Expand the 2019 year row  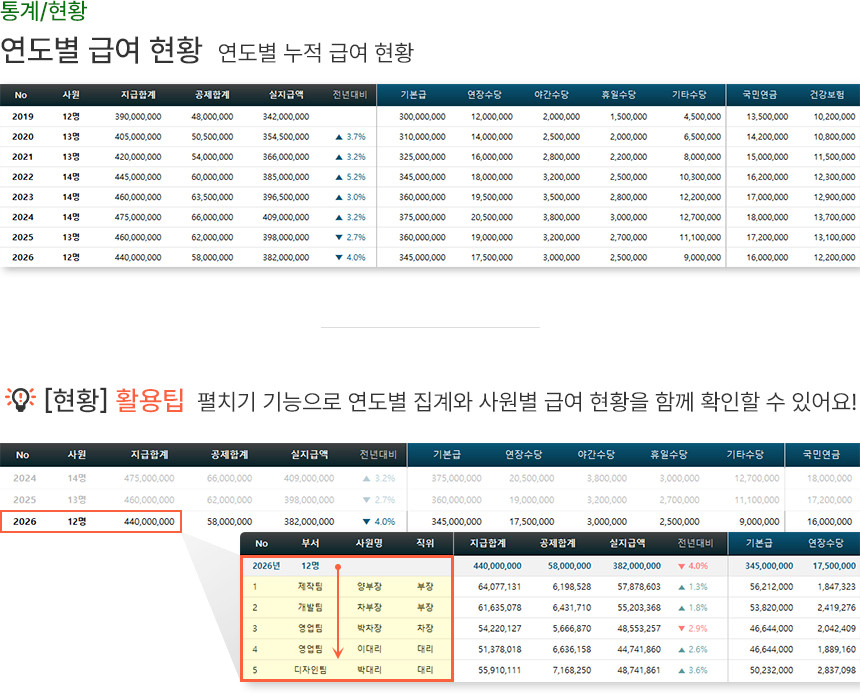(x=22, y=116)
